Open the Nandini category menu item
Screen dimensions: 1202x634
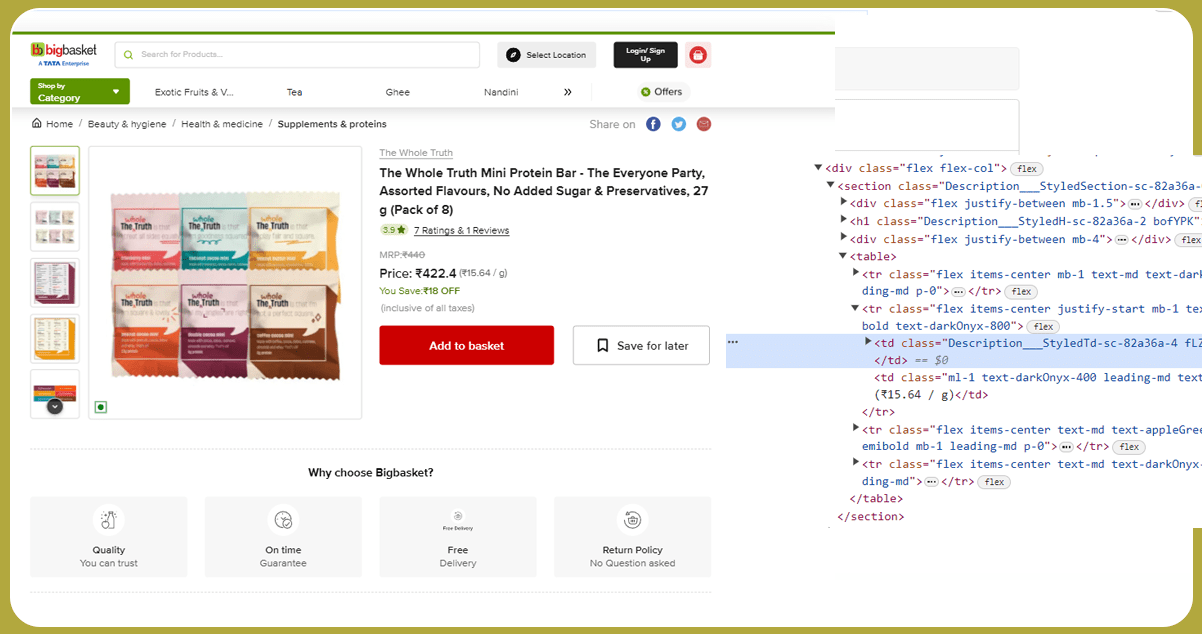501,91
